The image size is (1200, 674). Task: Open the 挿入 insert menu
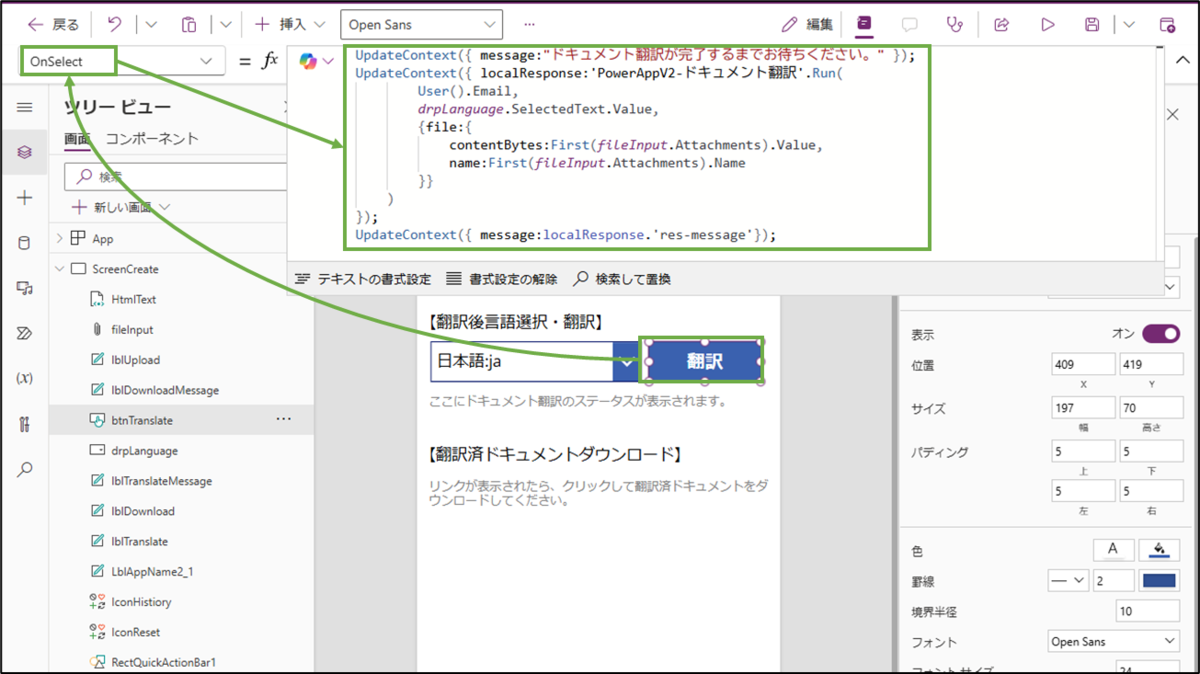(x=290, y=24)
